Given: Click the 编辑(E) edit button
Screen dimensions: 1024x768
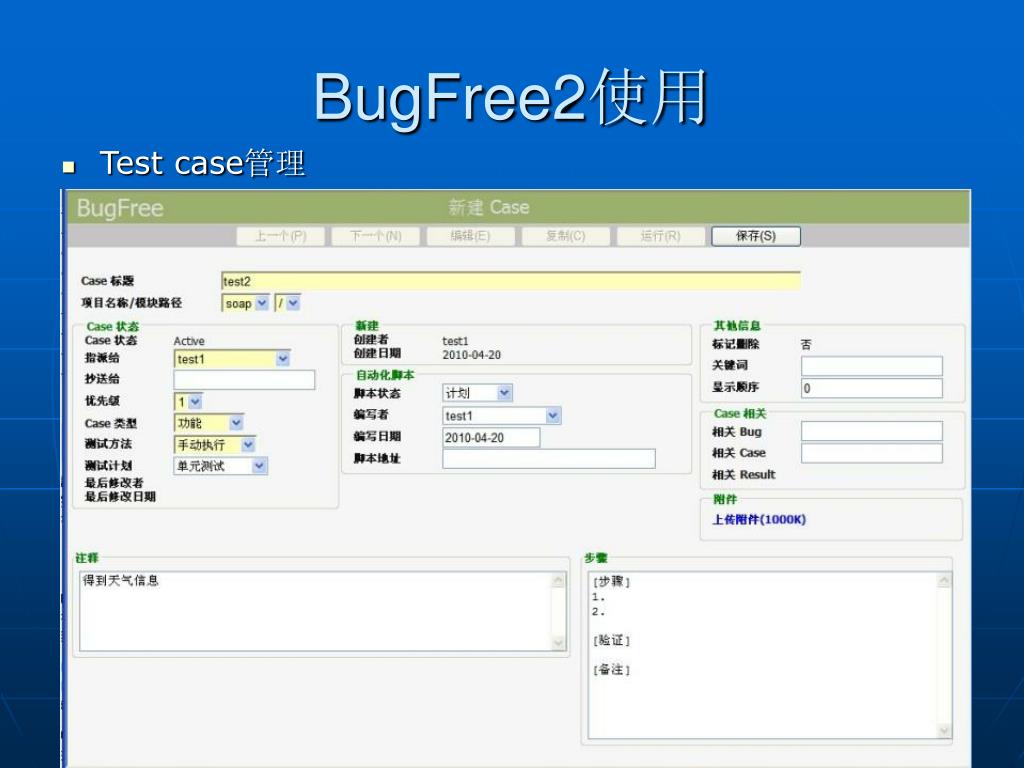Looking at the screenshot, I should (470, 236).
